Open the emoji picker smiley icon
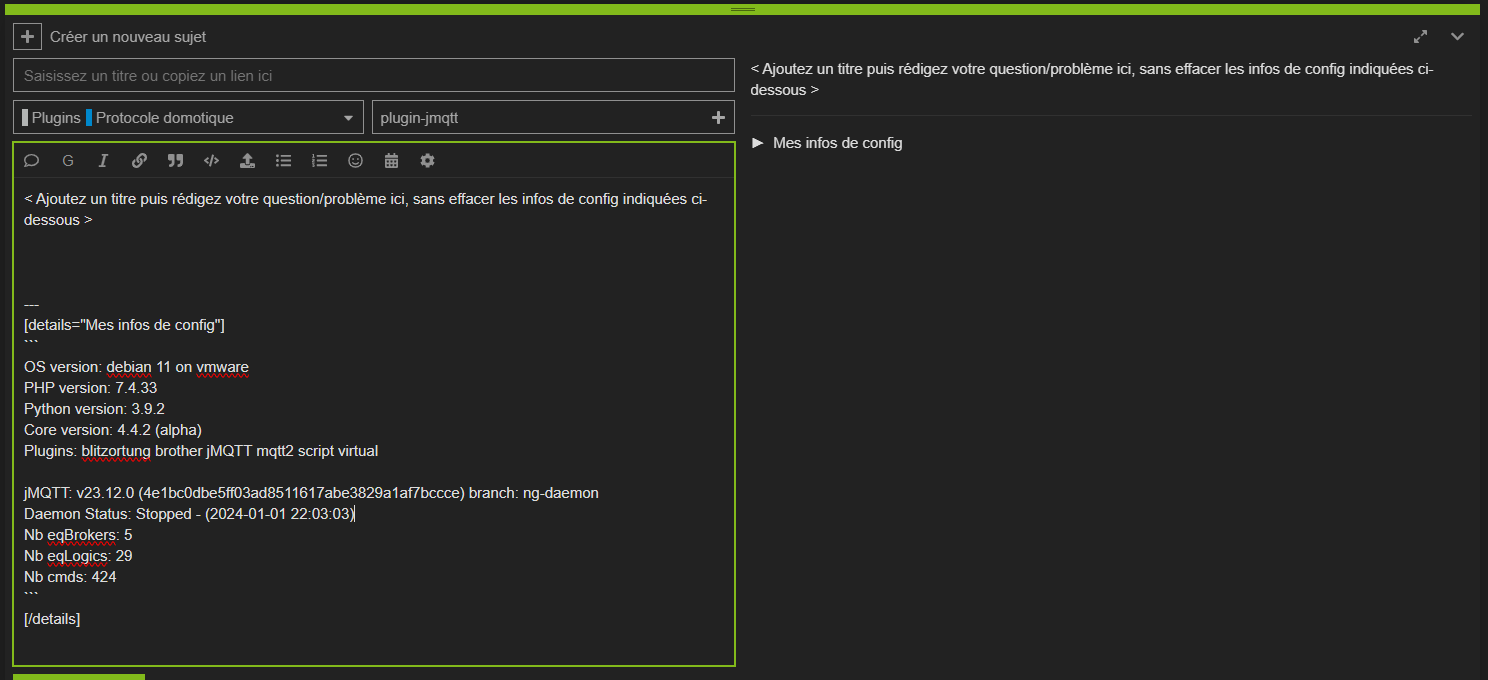 point(355,161)
